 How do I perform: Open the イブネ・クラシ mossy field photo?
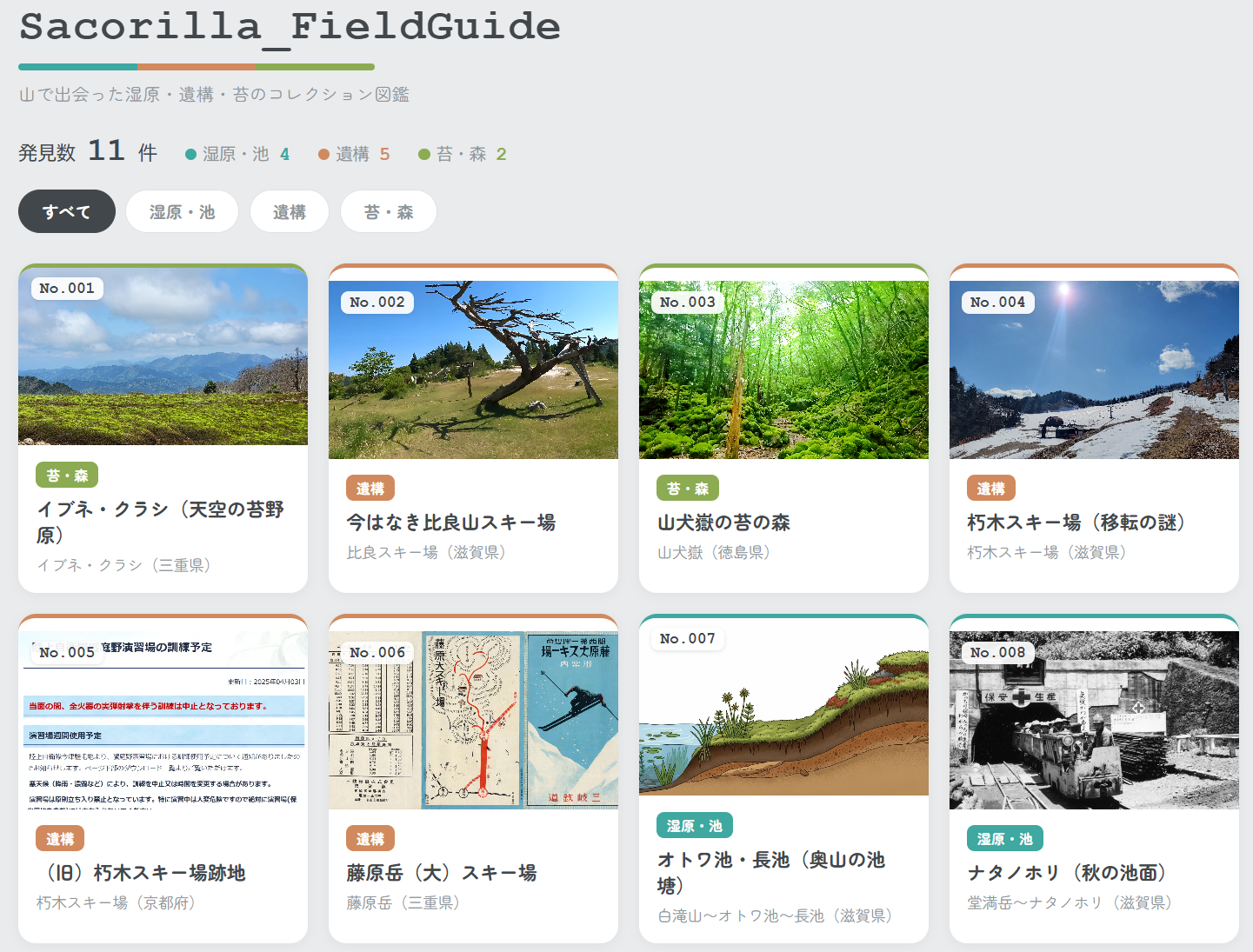click(163, 356)
